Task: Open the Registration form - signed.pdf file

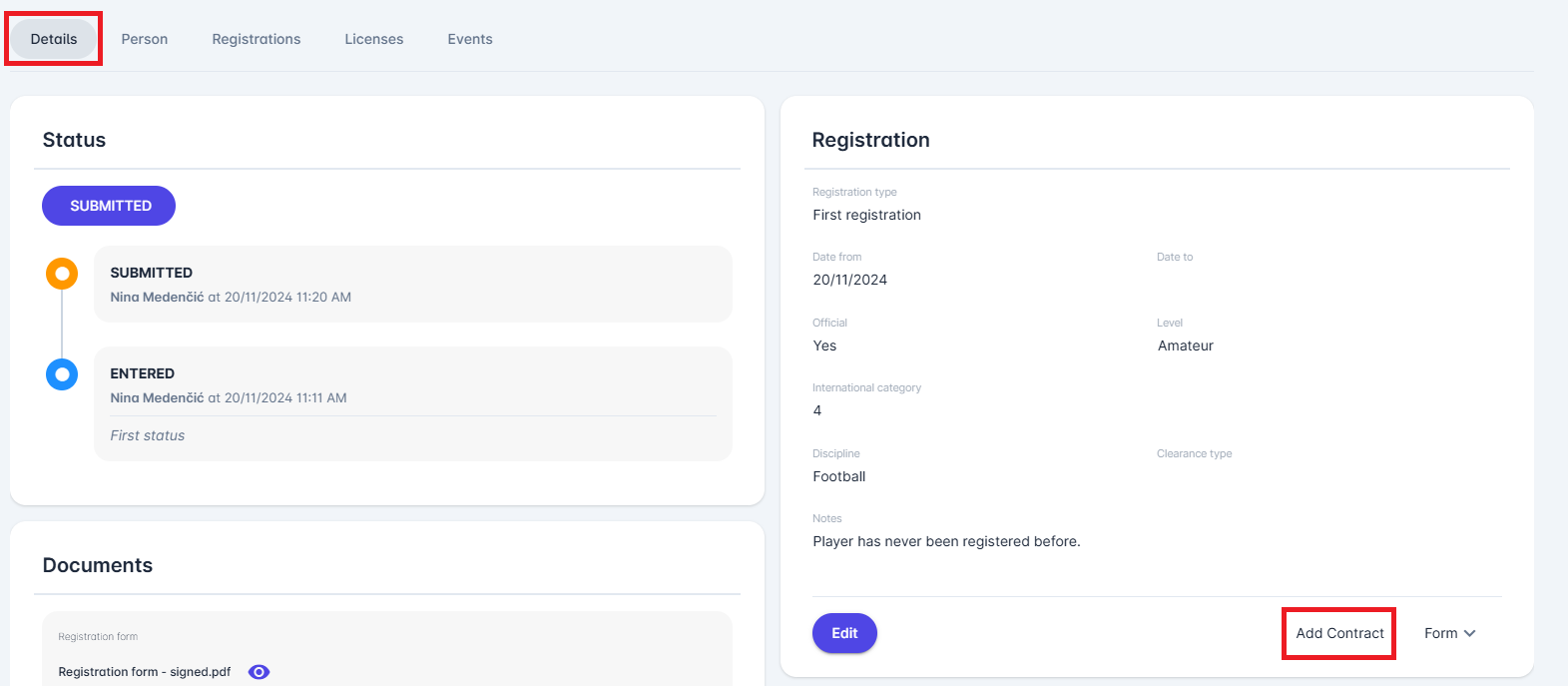Action: coord(145,672)
